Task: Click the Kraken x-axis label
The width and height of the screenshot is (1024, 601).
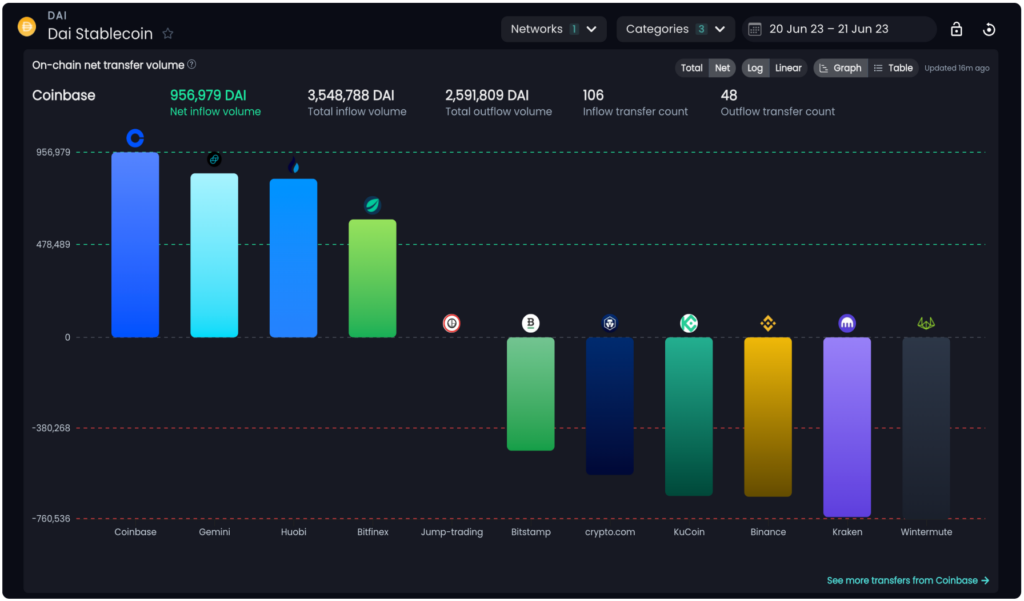Action: [847, 532]
